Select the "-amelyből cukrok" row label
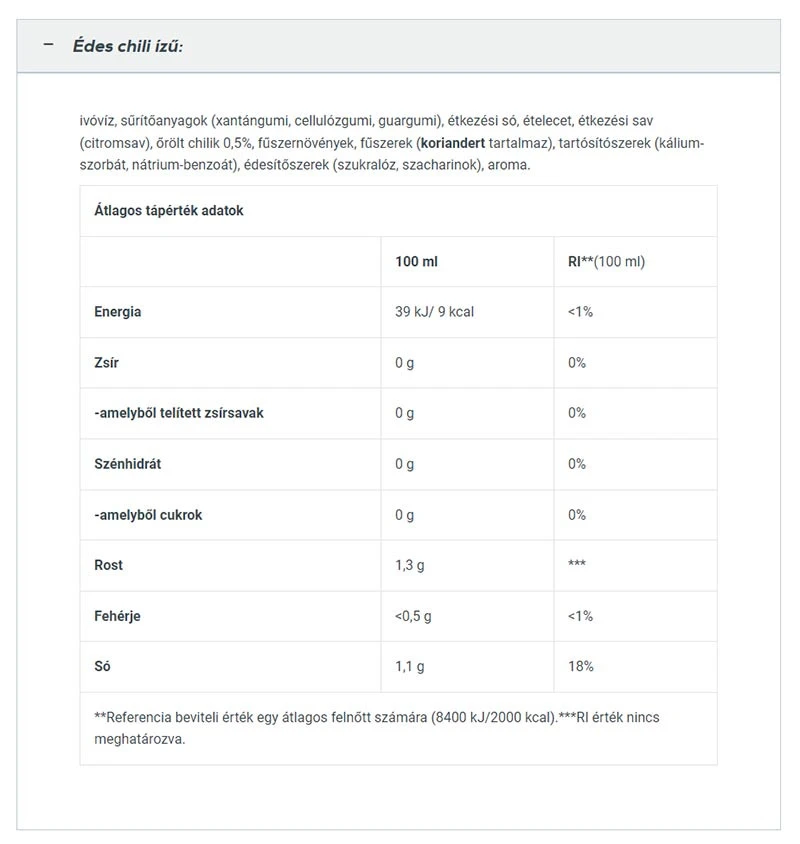The height and width of the screenshot is (844, 800). coord(148,515)
